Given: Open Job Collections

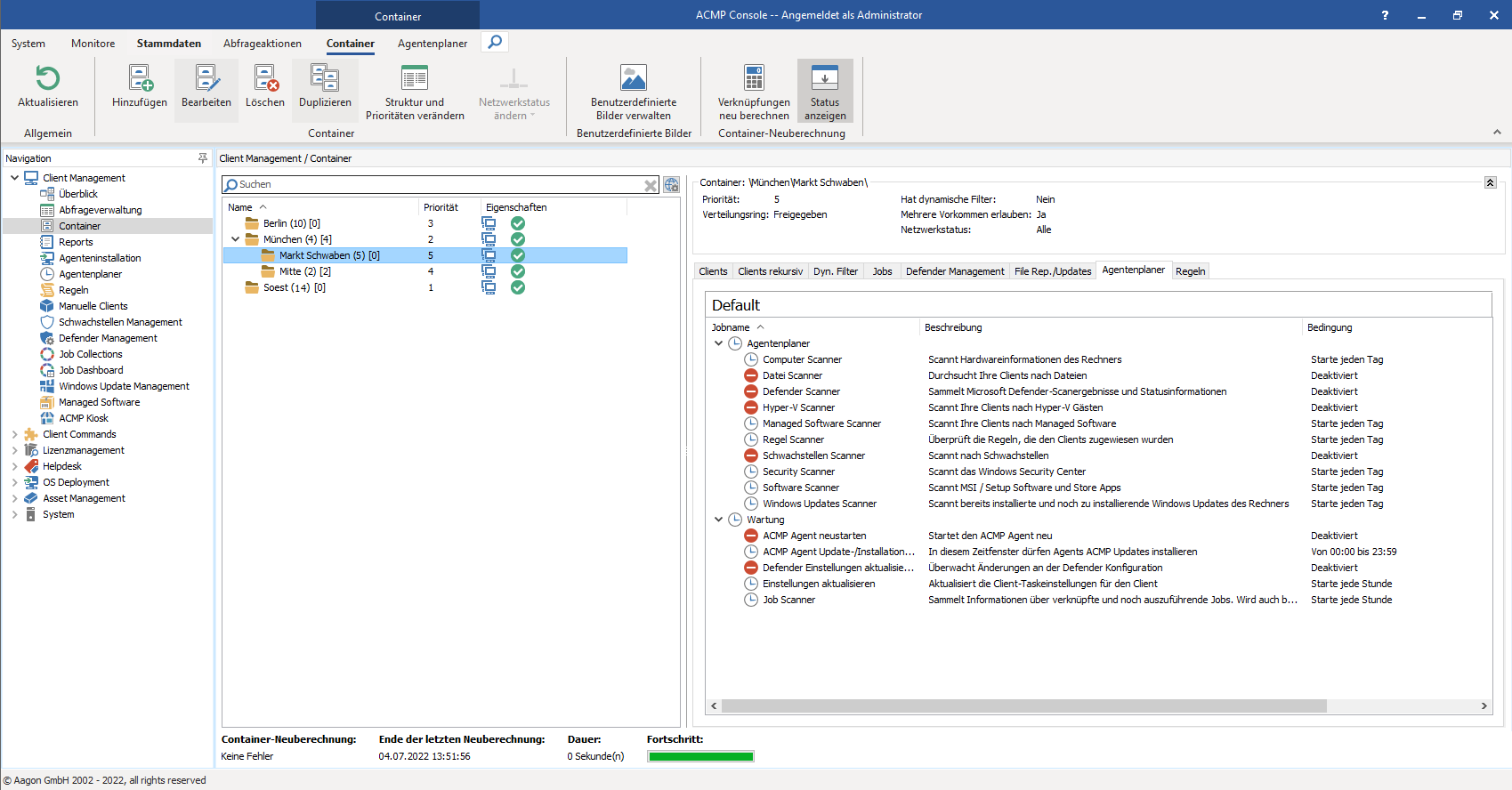Looking at the screenshot, I should coord(90,354).
